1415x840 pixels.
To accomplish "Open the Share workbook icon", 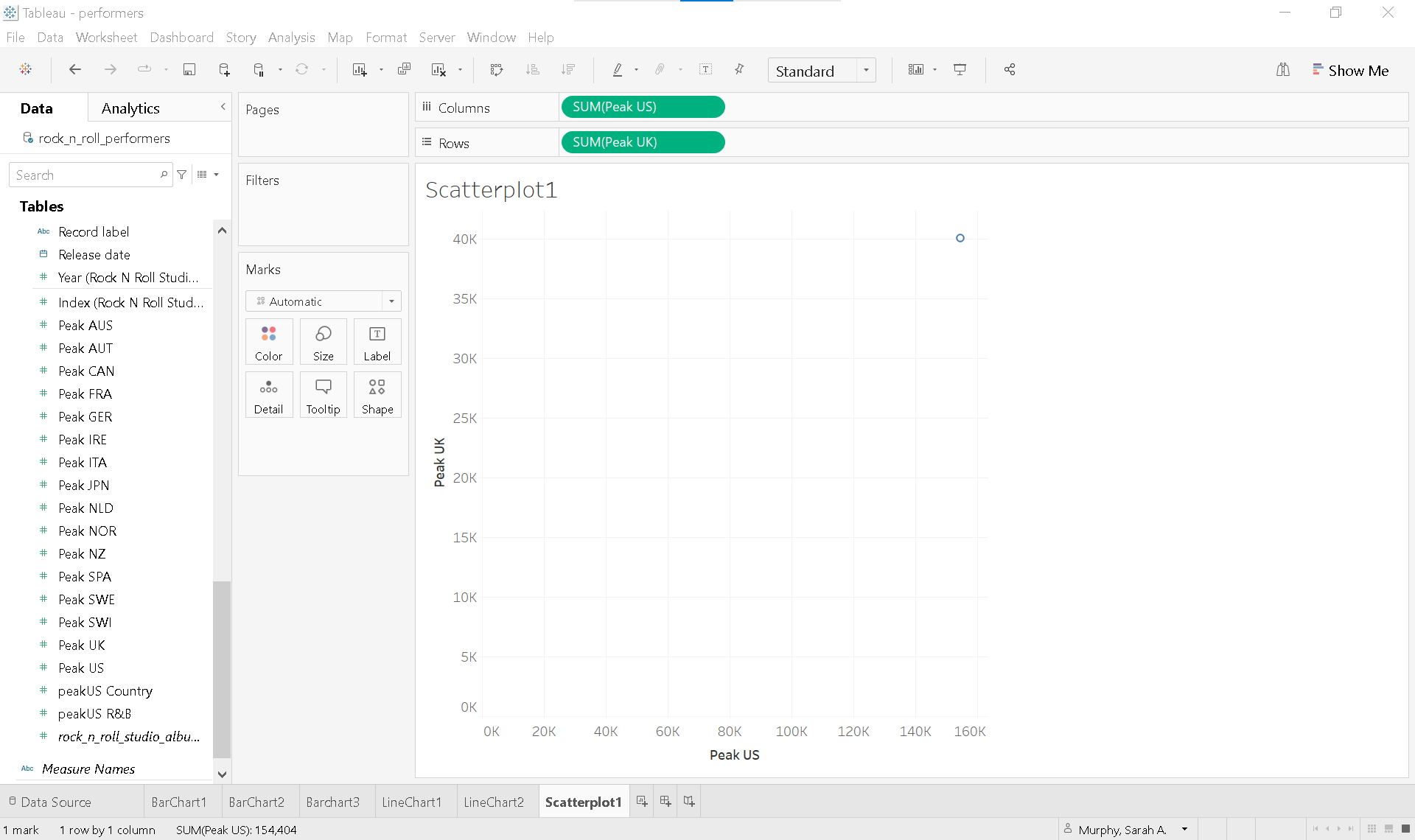I will coord(1010,70).
